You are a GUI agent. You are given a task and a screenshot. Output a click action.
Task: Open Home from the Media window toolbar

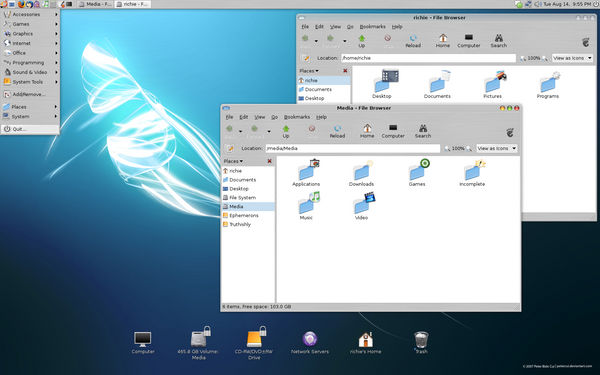point(367,131)
